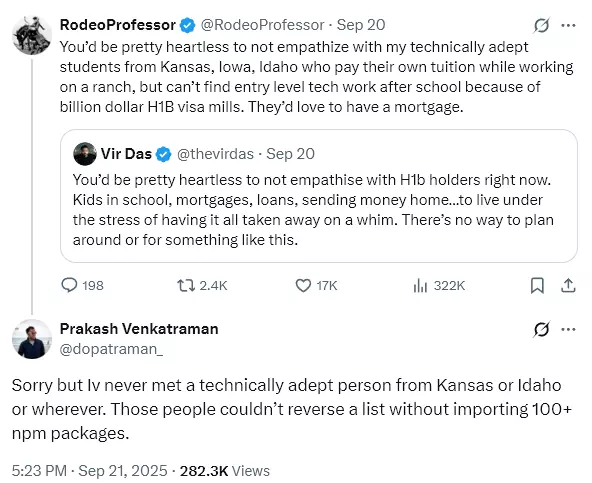Click the reply icon showing 198

click(x=69, y=285)
